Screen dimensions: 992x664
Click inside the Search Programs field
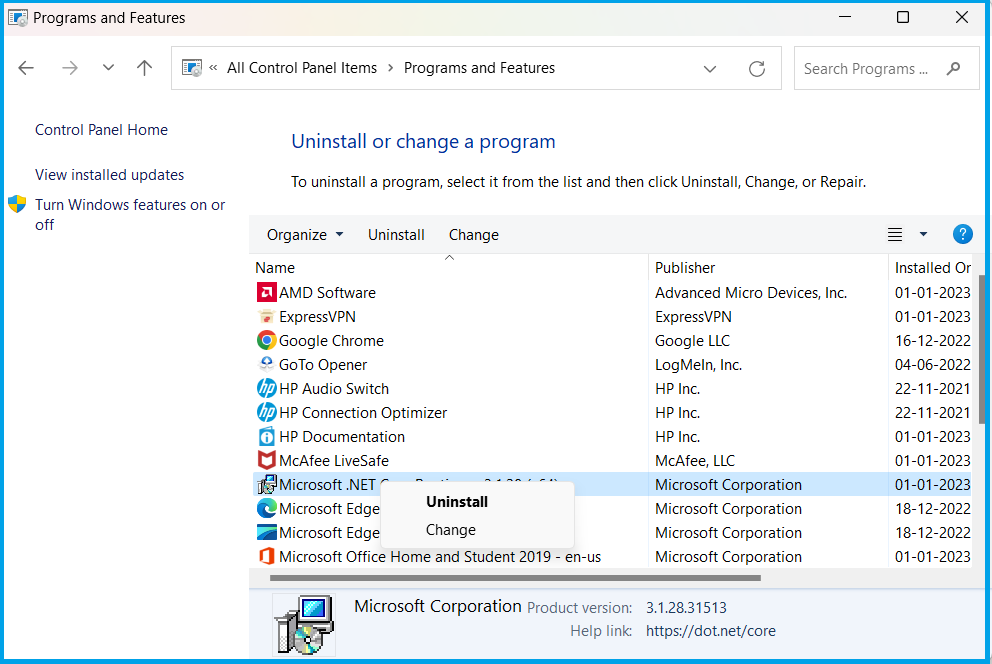click(870, 68)
